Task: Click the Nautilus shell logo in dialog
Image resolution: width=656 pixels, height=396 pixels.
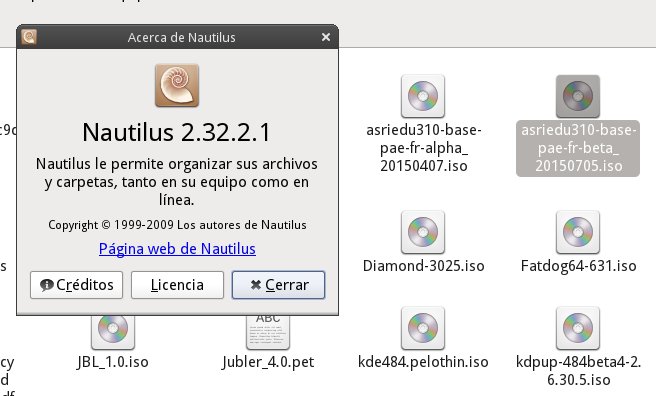Action: [177, 85]
